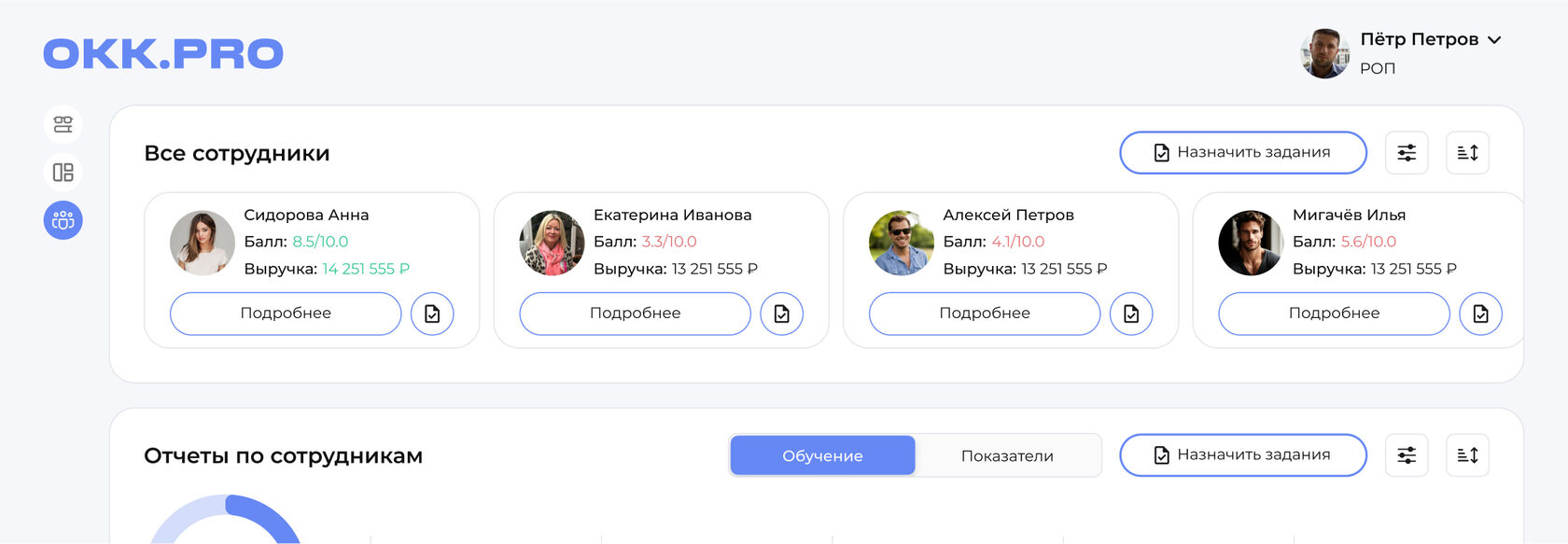Click task document icon for Сидорова Анна
1568x544 pixels.
432,314
